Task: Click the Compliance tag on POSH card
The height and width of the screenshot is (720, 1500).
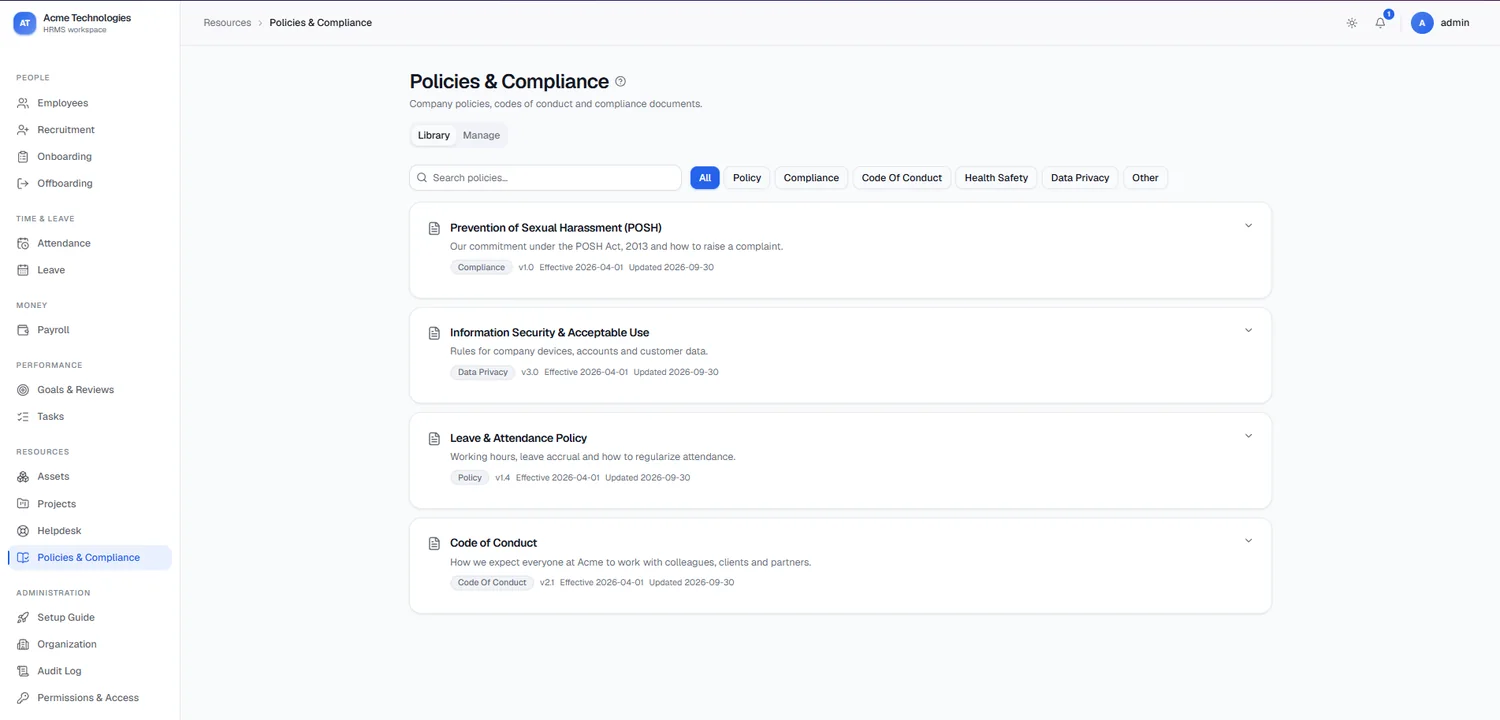Action: pos(481,267)
